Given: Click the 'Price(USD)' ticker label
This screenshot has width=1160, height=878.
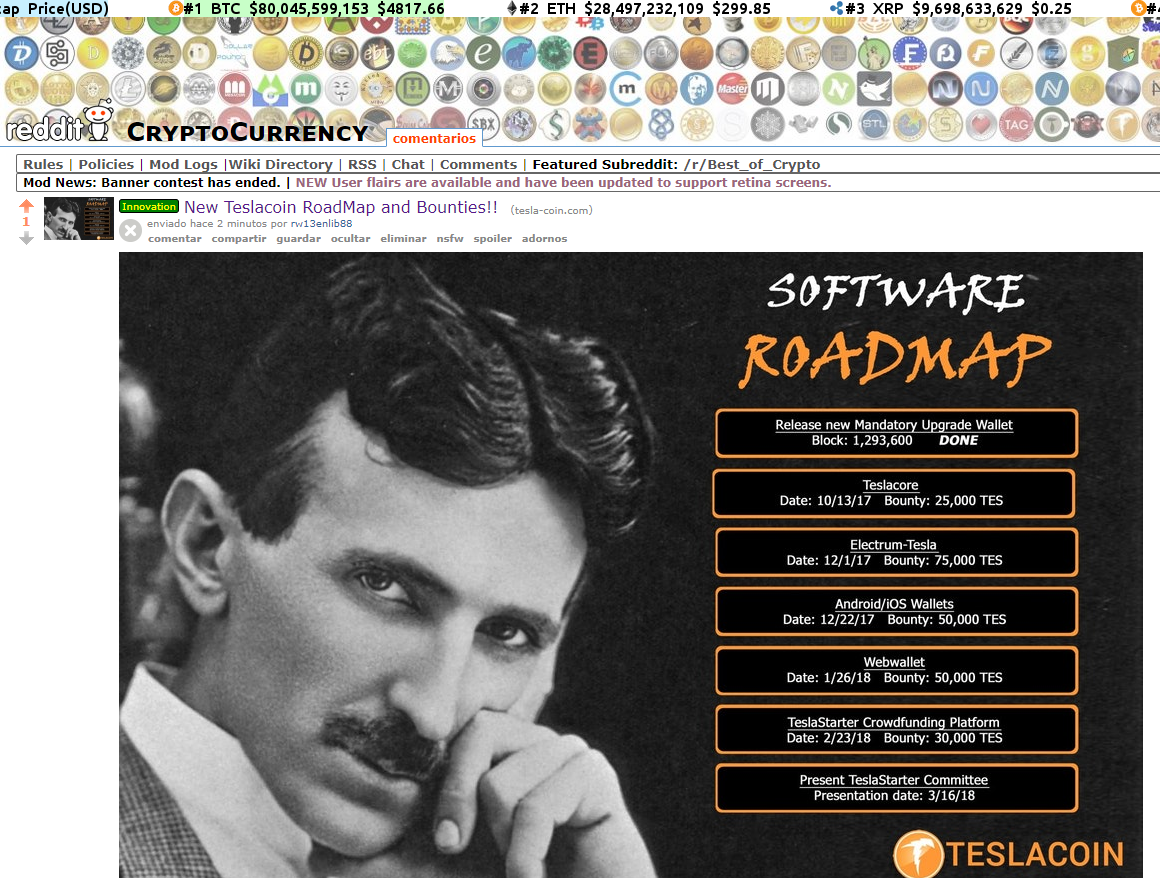Looking at the screenshot, I should (x=68, y=8).
